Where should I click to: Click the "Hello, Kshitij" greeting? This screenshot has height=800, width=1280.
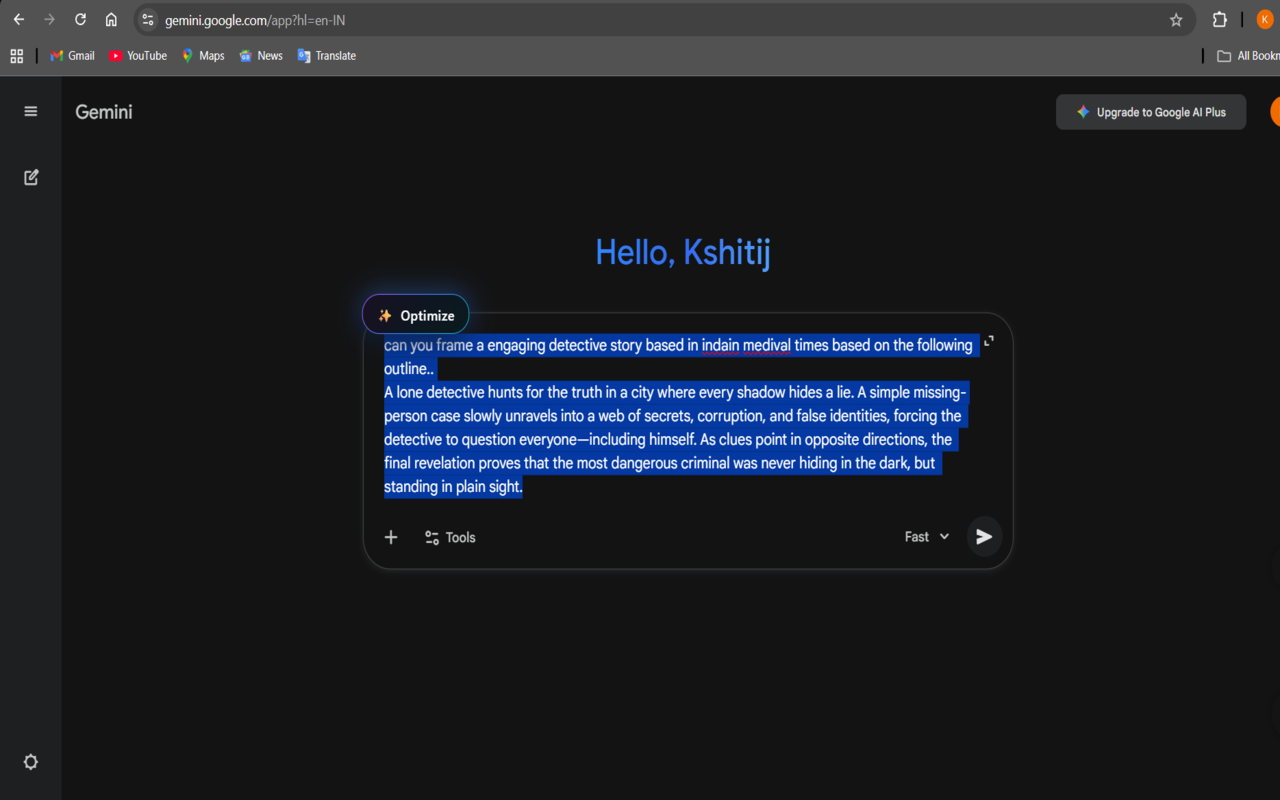coord(683,253)
